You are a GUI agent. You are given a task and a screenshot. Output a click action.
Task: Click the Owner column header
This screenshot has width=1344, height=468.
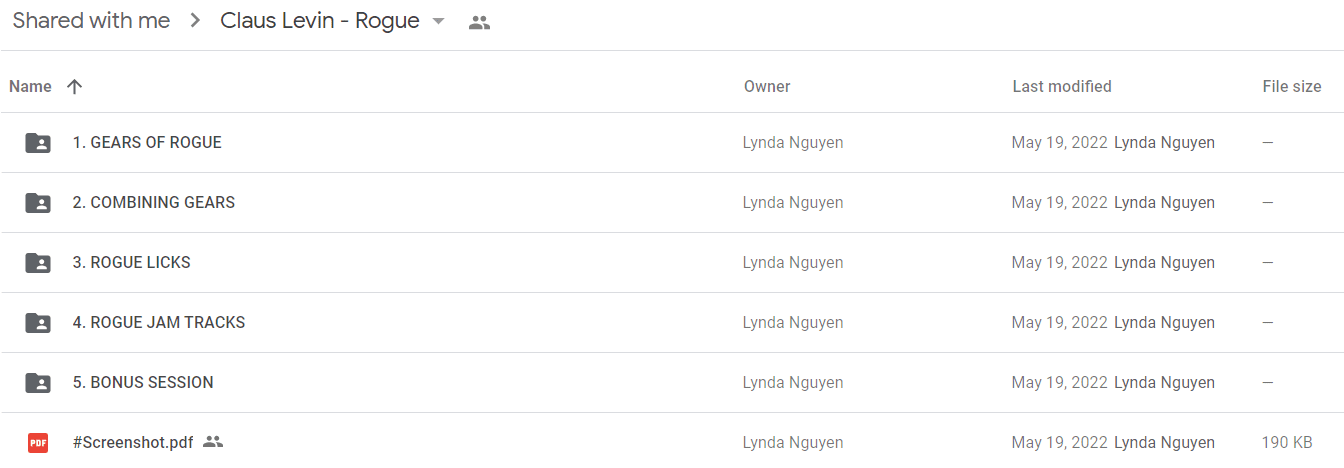(x=767, y=87)
